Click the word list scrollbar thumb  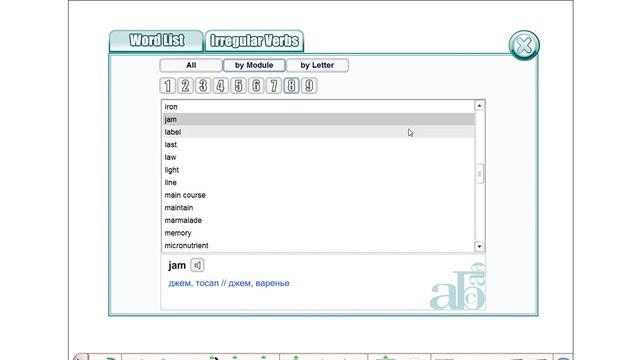click(479, 174)
